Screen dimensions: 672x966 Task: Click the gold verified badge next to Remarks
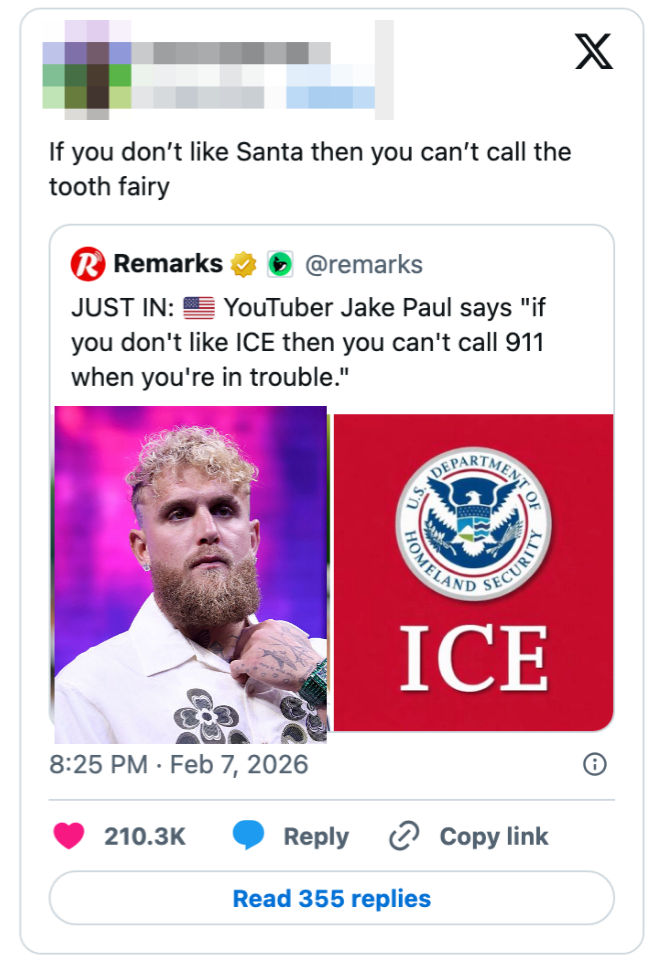[243, 265]
